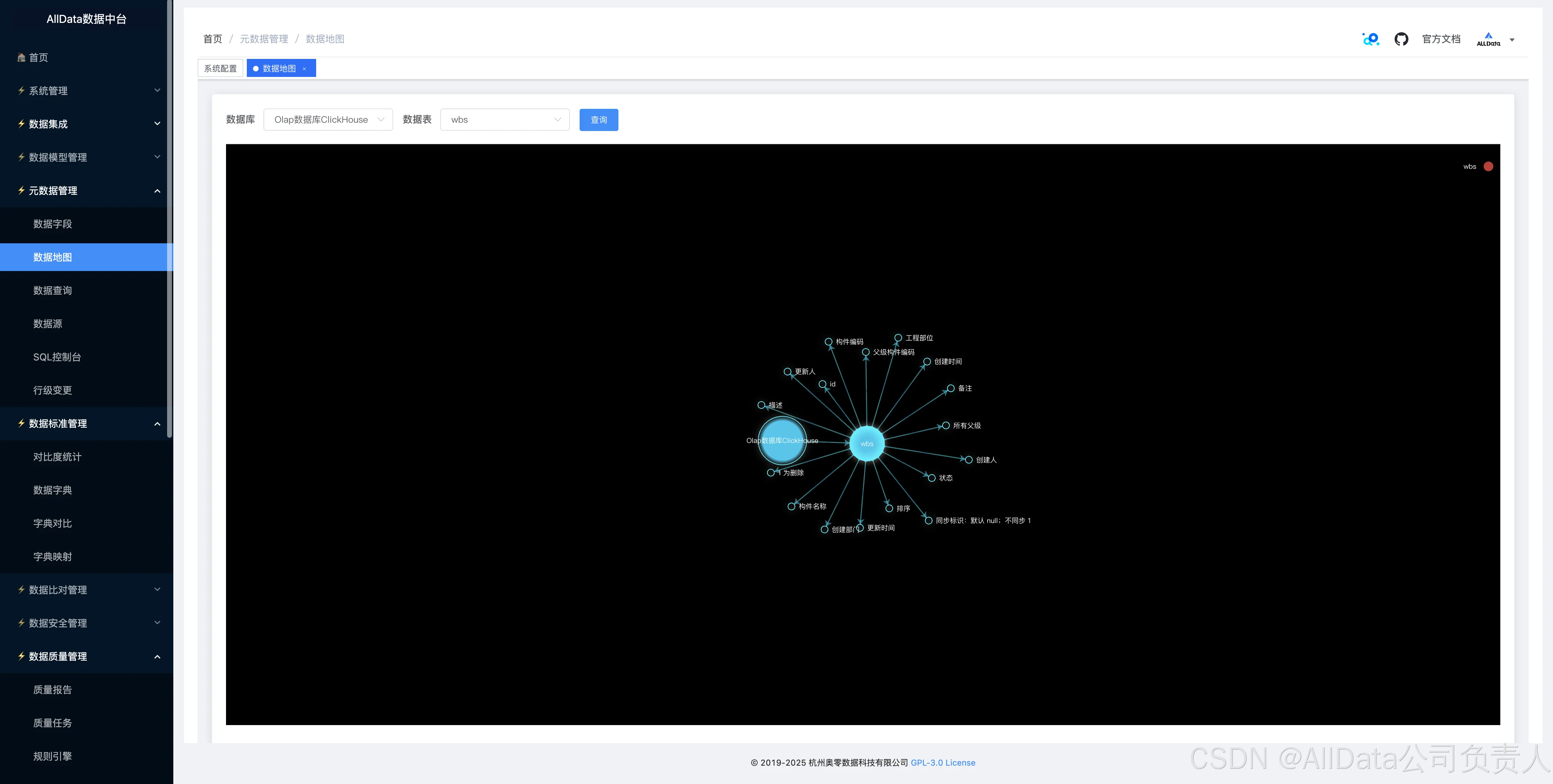Image resolution: width=1553 pixels, height=784 pixels.
Task: Open the user account dropdown arrow
Action: pos(1511,40)
